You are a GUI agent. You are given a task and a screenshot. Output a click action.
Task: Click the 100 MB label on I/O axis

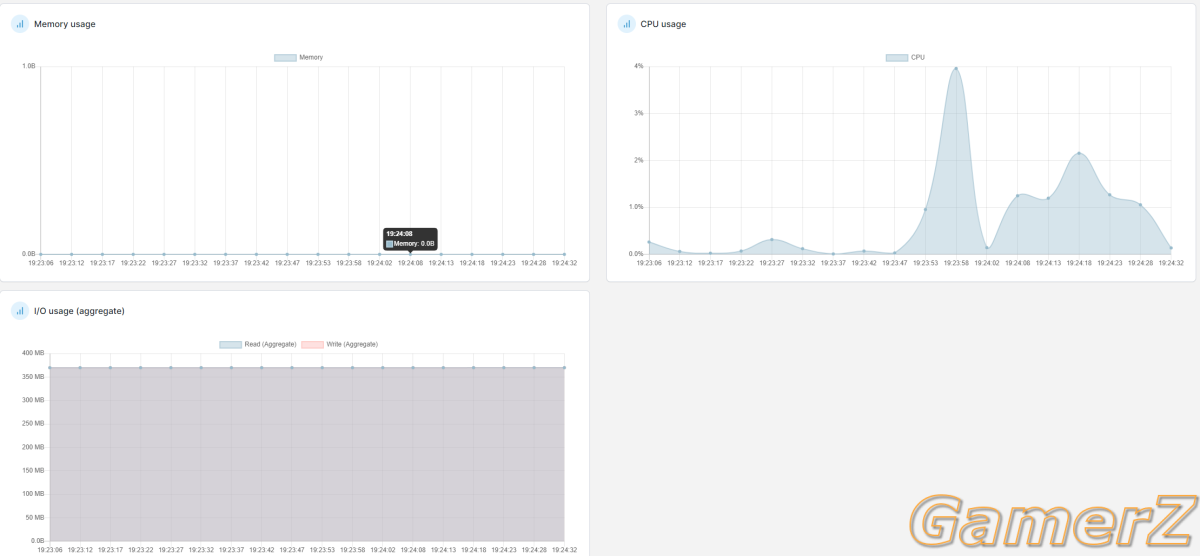pos(33,493)
